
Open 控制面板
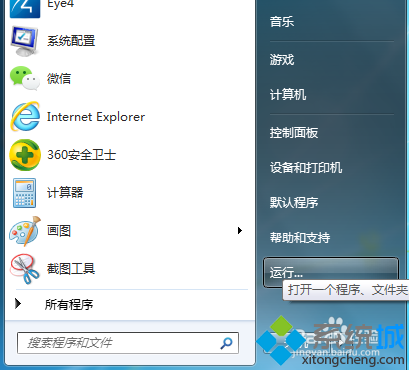pyautogui.click(x=294, y=133)
